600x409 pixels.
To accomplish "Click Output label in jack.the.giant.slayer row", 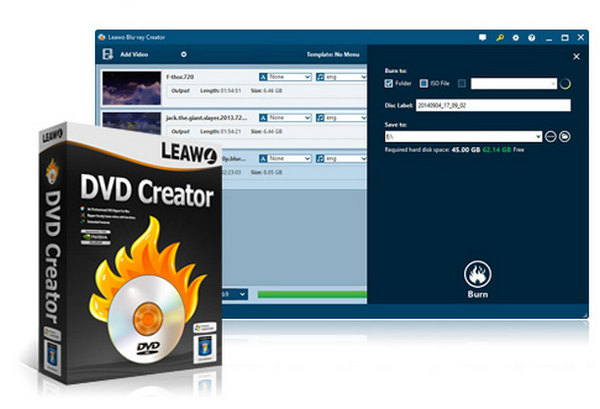I will (180, 131).
